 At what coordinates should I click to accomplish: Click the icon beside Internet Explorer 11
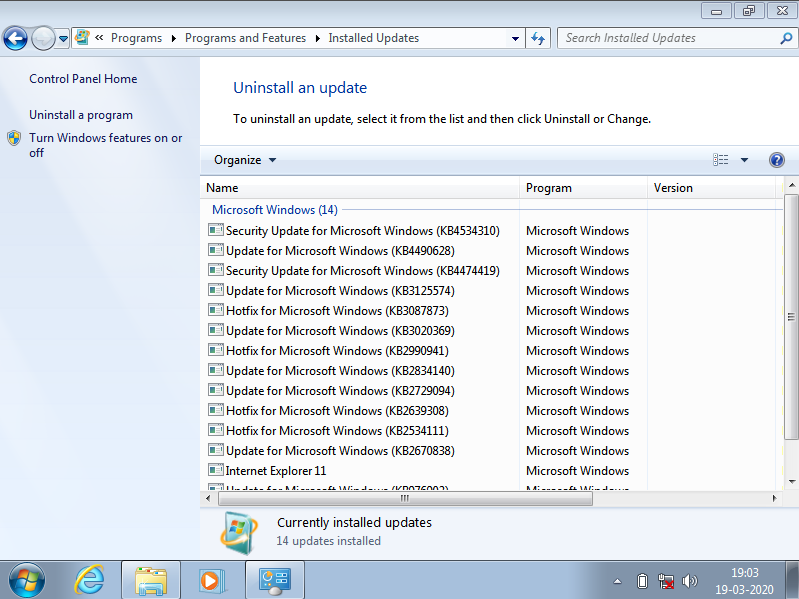point(216,470)
